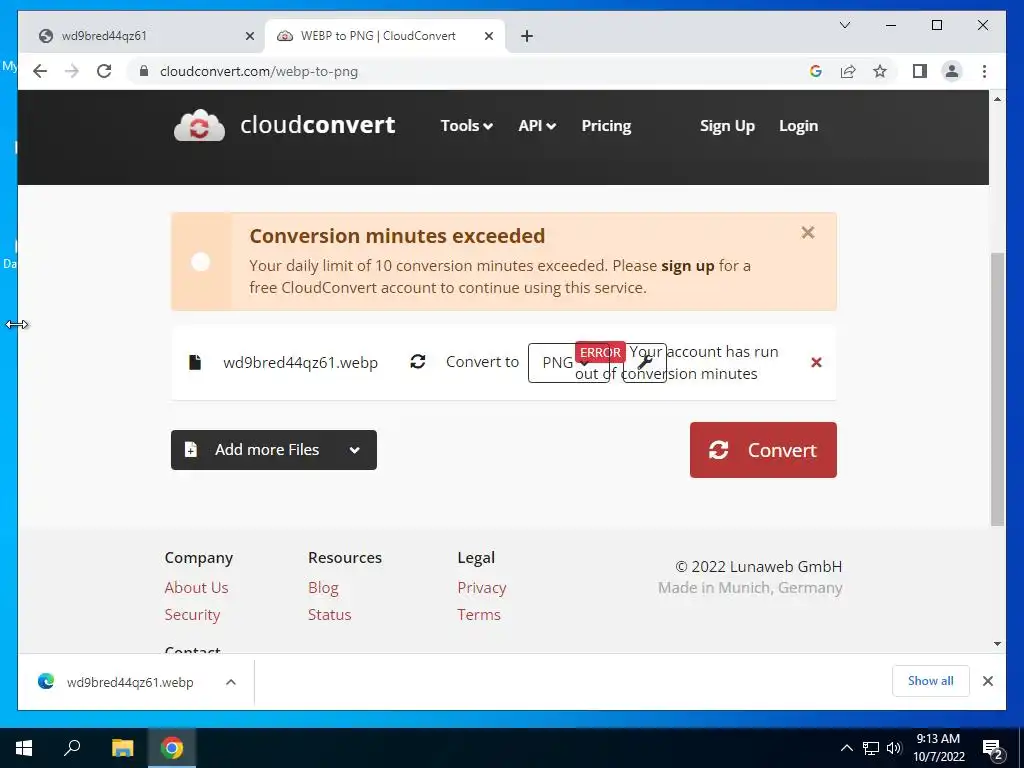Screen dimensions: 1024x768
Task: Open the Blog link
Action: click(323, 588)
